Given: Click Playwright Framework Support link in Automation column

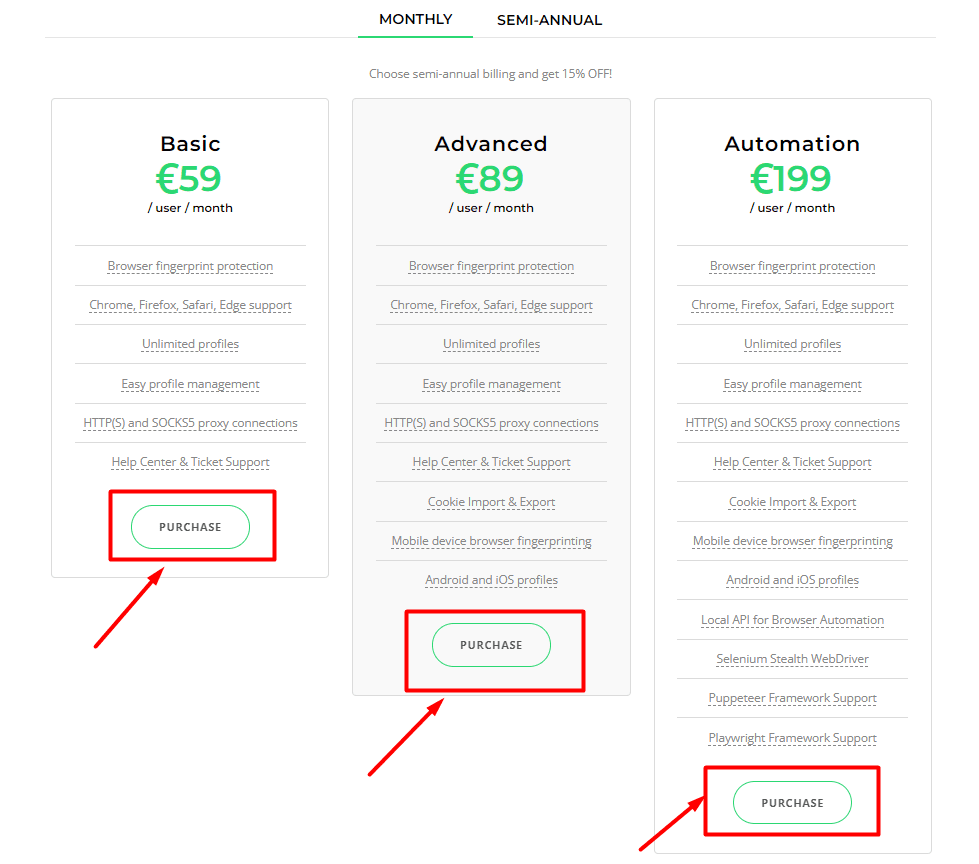Looking at the screenshot, I should pyautogui.click(x=792, y=737).
